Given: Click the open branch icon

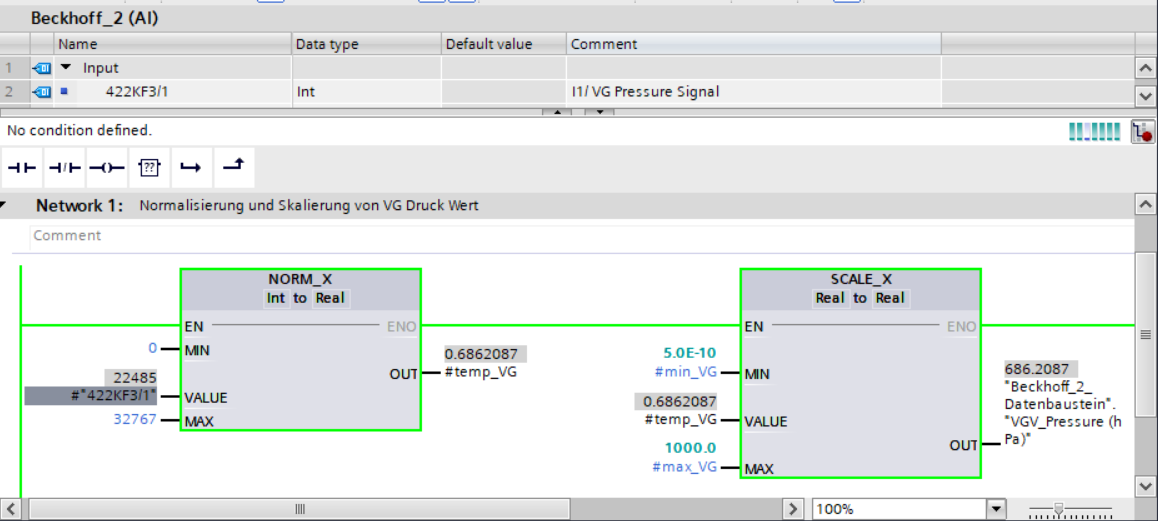Looking at the screenshot, I should (190, 168).
